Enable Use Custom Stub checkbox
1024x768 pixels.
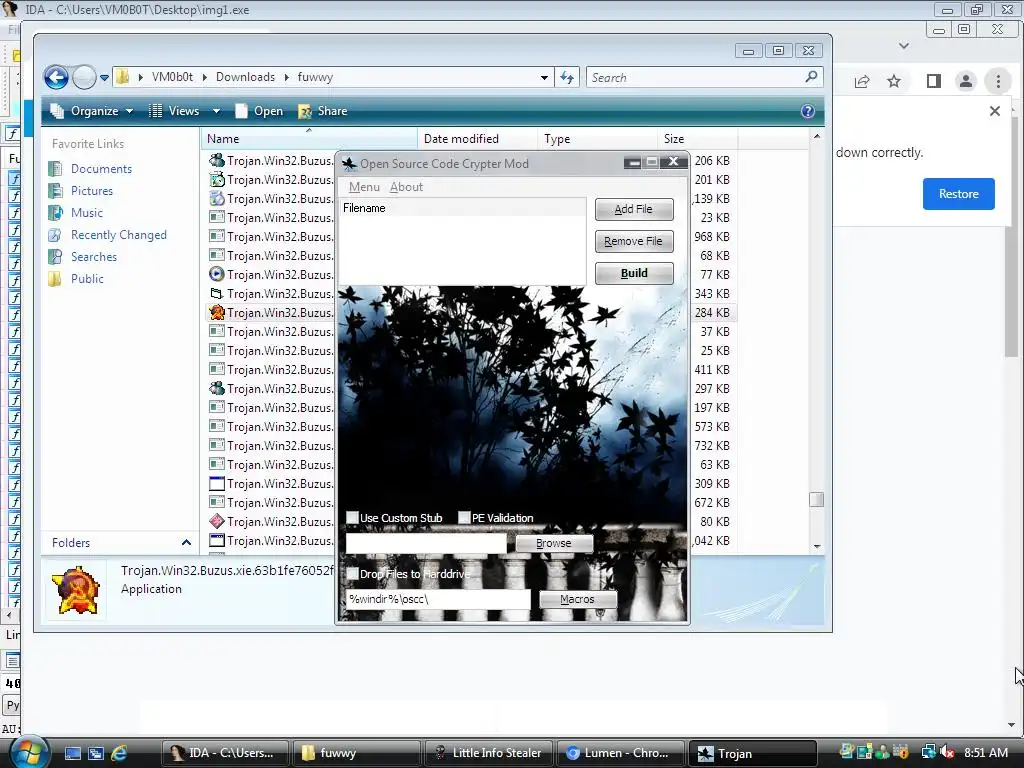click(x=353, y=518)
